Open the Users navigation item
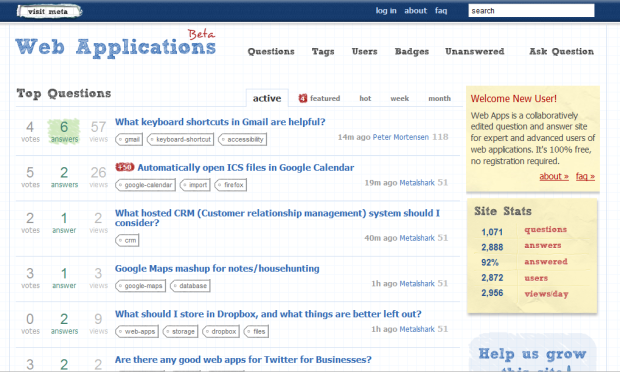620x372 pixels. pyautogui.click(x=365, y=51)
